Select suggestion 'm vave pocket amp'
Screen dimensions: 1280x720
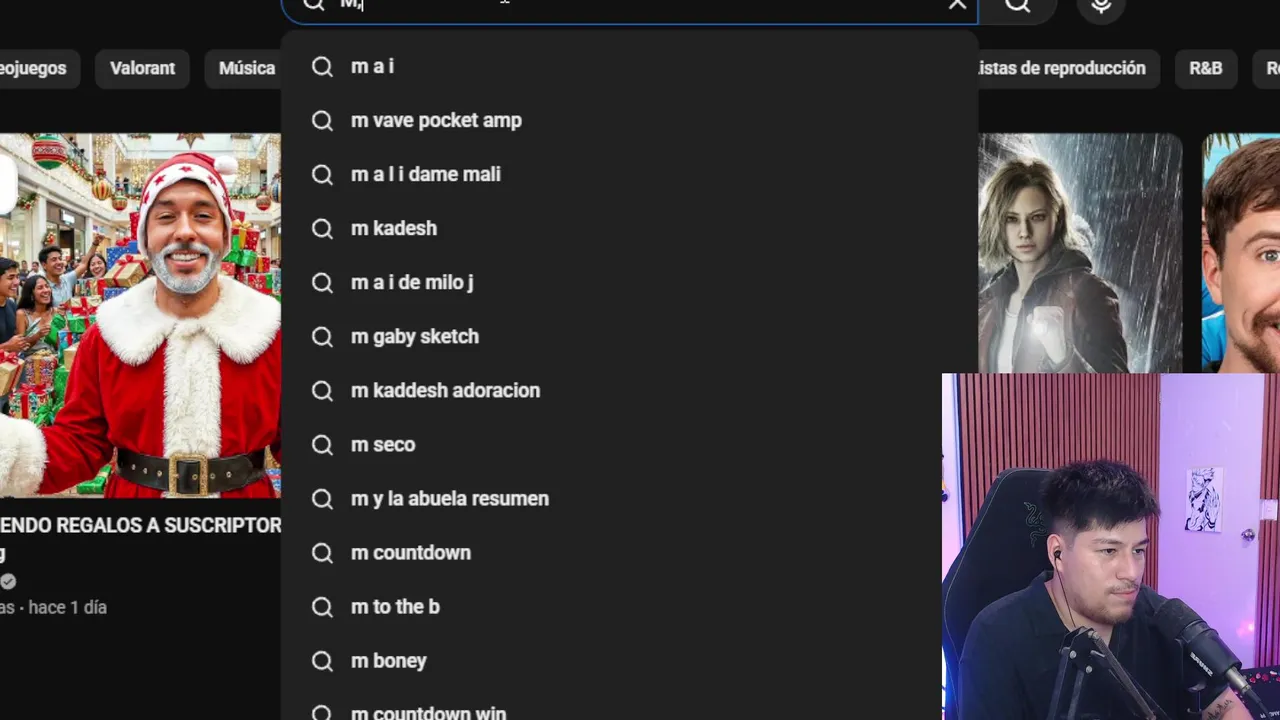630,120
